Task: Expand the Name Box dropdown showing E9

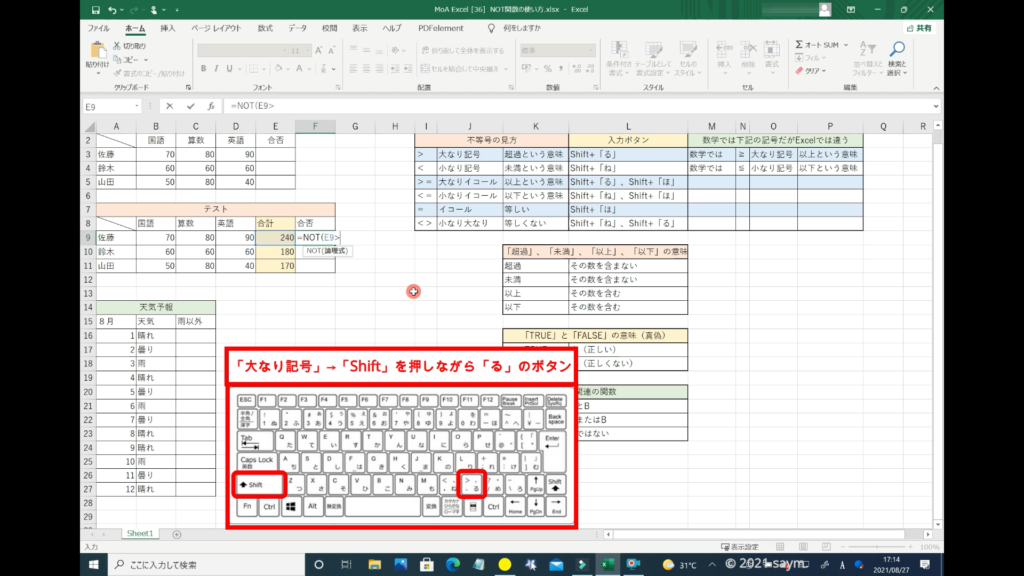Action: click(x=137, y=106)
